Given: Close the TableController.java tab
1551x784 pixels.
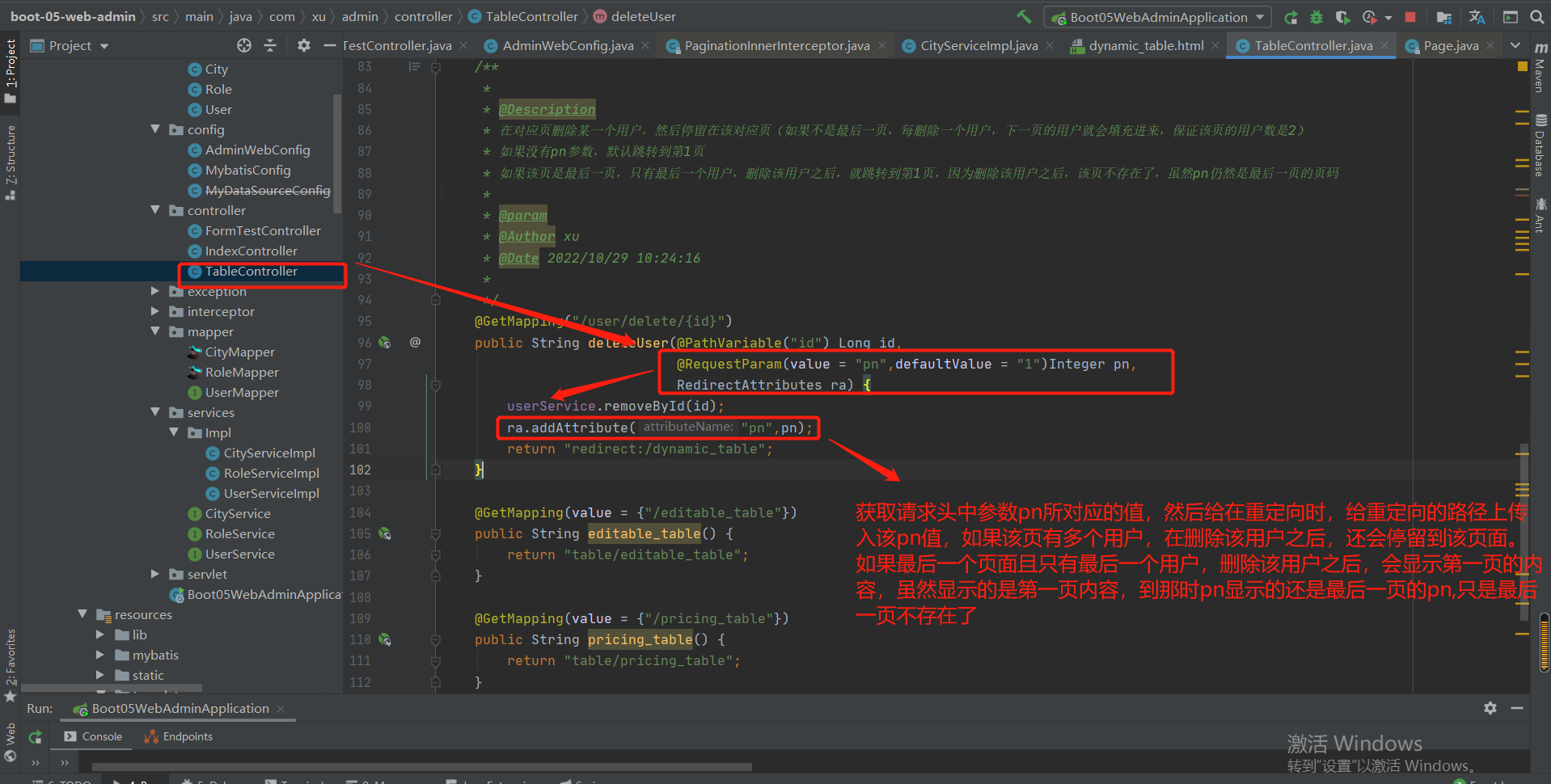Looking at the screenshot, I should coord(1384,46).
